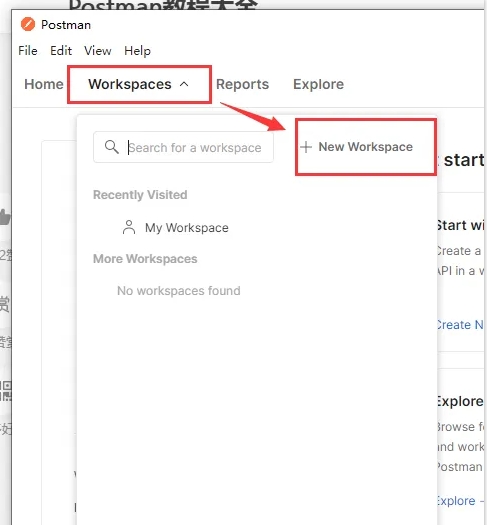The image size is (487, 525).
Task: Switch to the Explore tab
Action: (x=318, y=84)
